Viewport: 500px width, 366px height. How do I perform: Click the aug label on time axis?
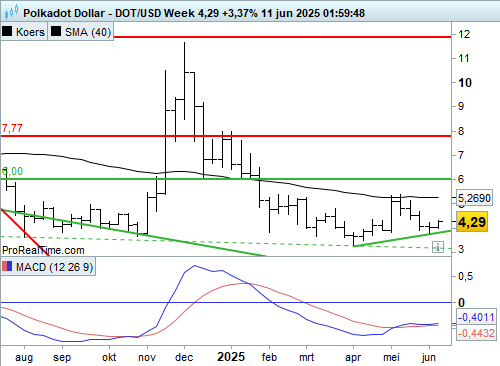[x=24, y=358]
